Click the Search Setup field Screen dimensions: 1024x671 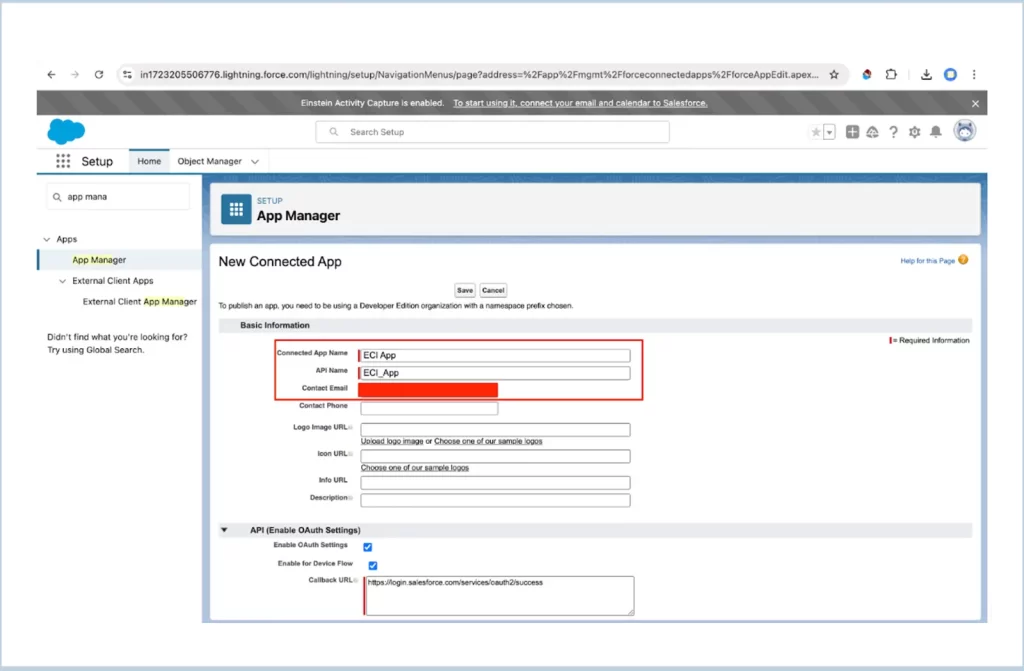[492, 132]
